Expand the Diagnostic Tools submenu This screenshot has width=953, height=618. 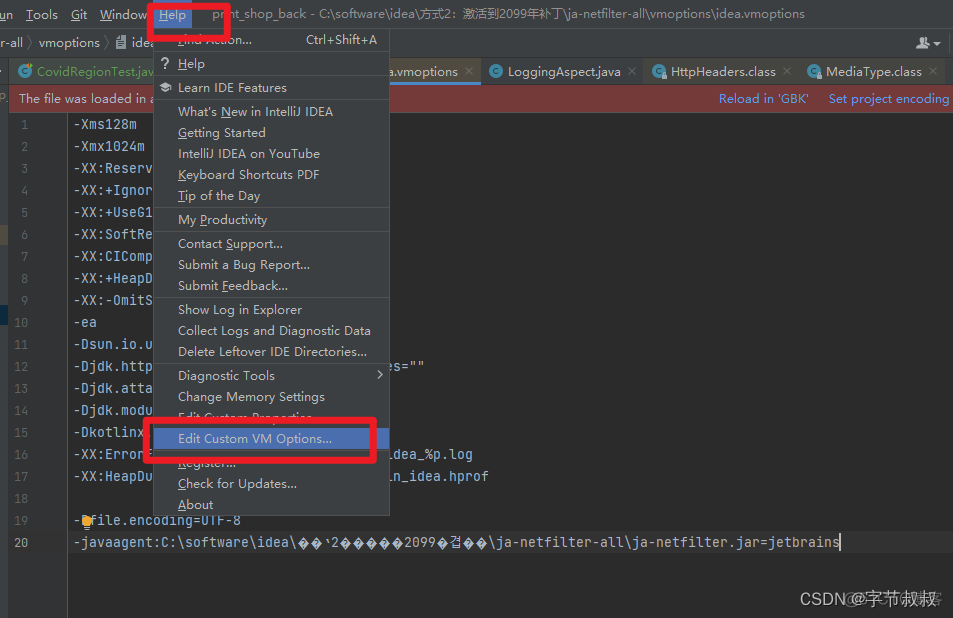click(x=379, y=375)
